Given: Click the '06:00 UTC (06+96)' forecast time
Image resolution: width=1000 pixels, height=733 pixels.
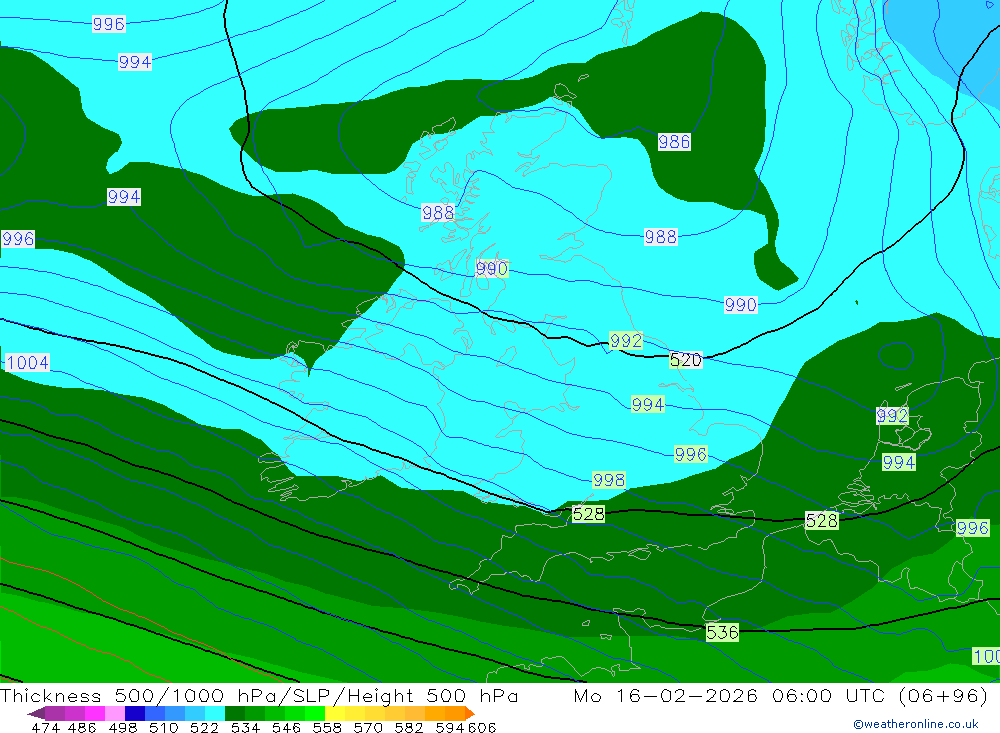Looking at the screenshot, I should pos(879,695).
